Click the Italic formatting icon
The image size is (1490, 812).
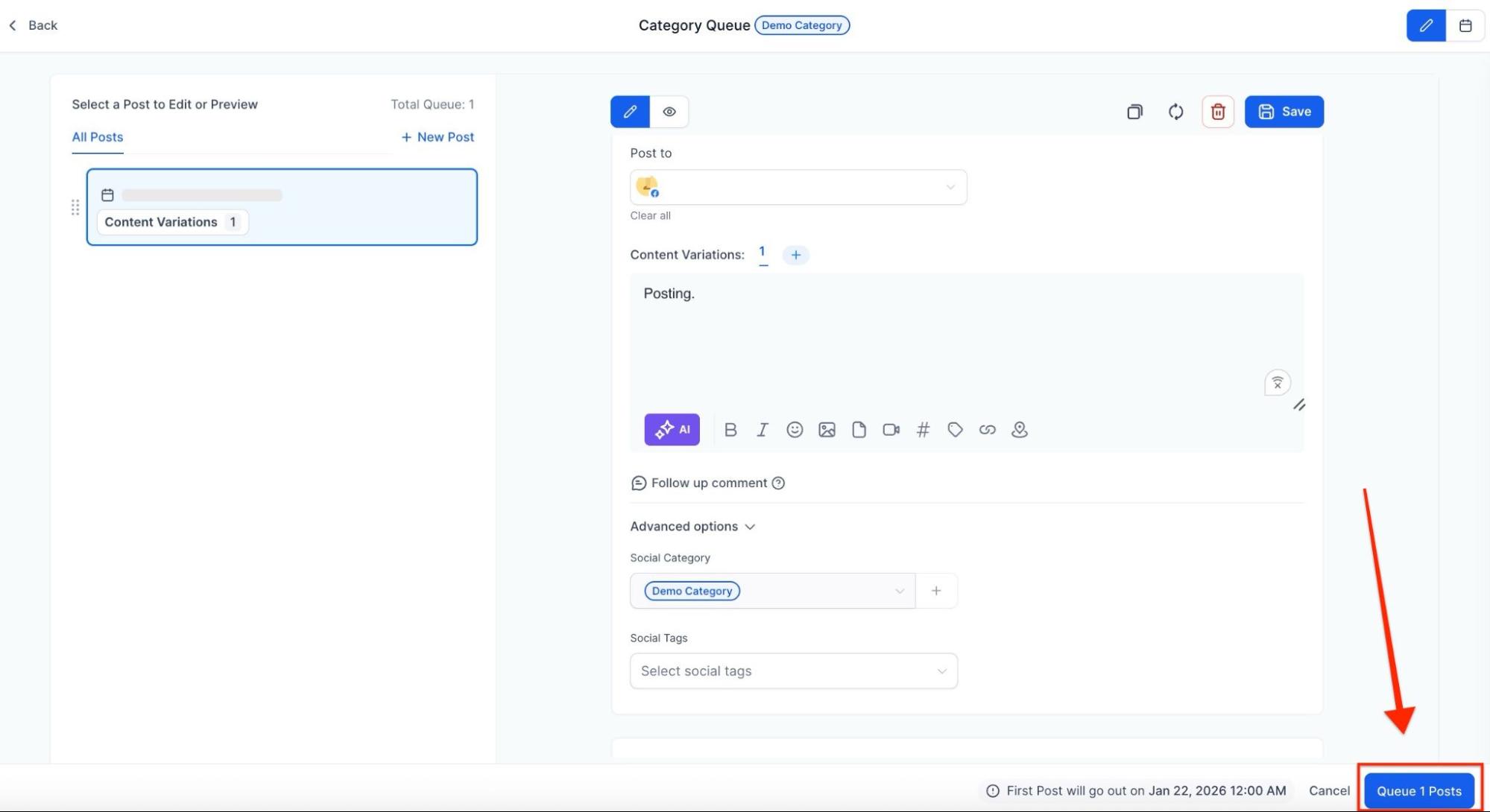click(x=762, y=430)
